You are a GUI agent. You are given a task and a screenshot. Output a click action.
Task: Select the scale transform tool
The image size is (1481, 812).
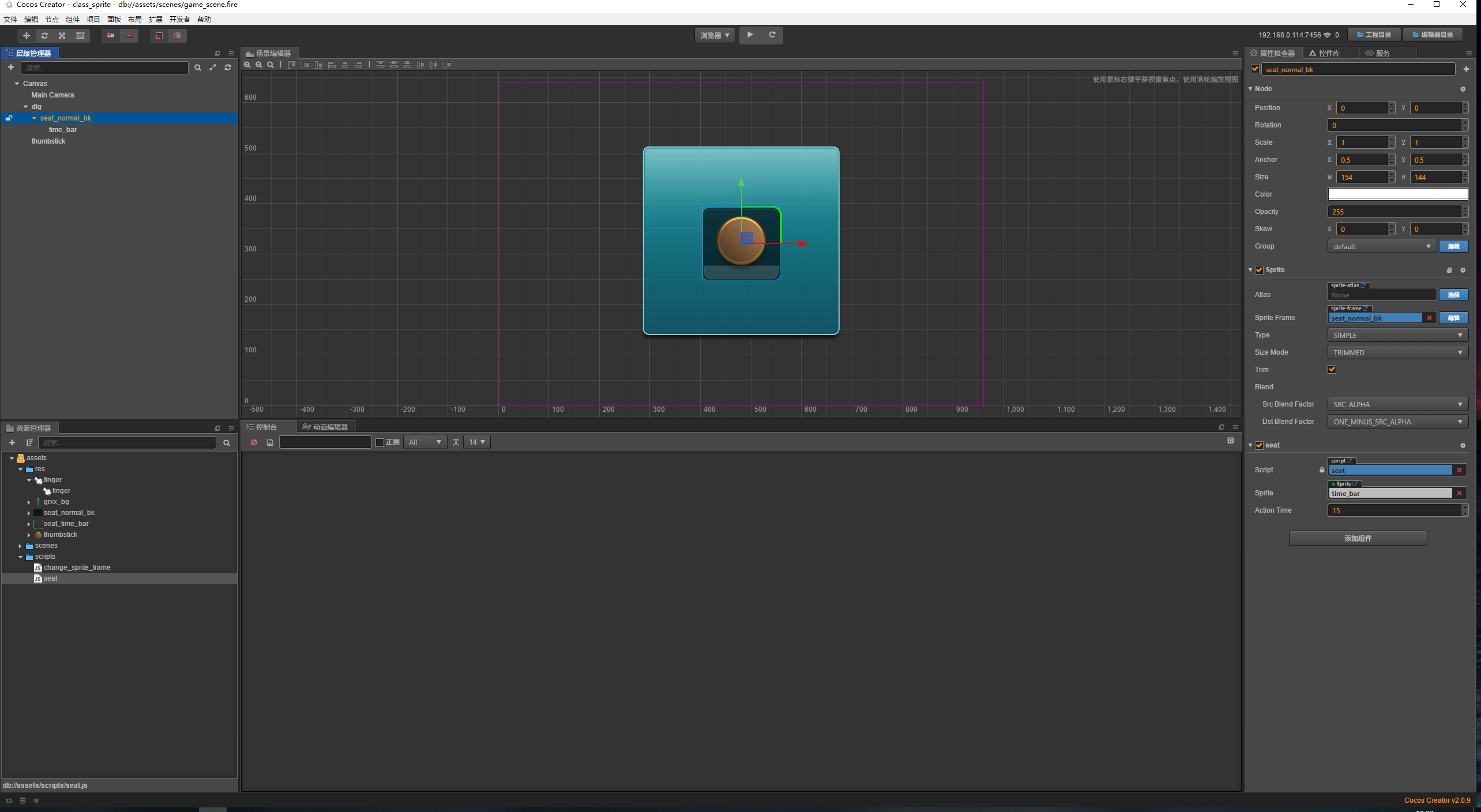62,36
